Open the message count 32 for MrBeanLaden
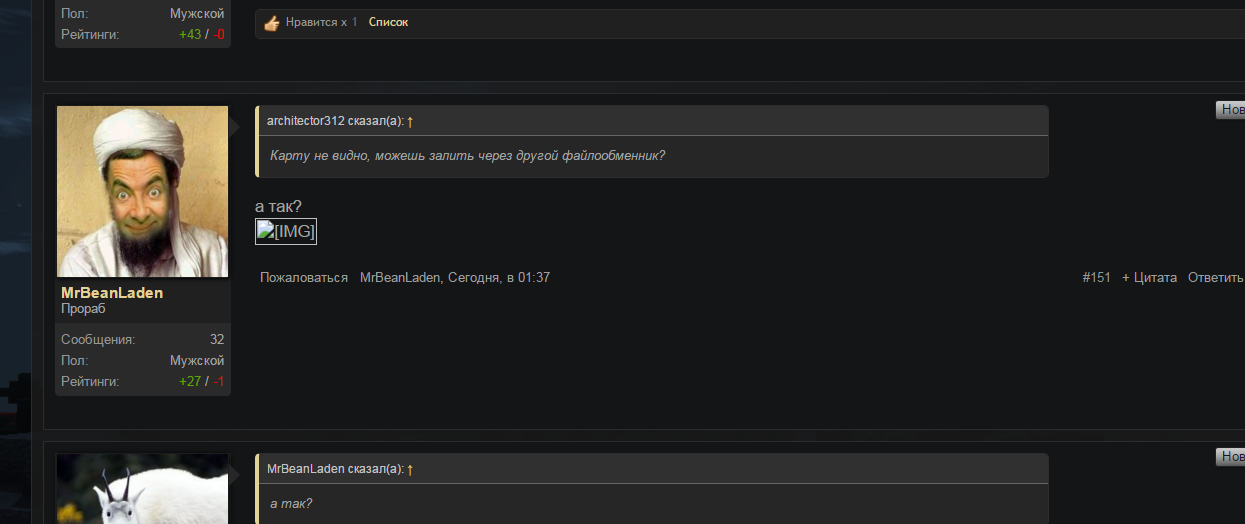1245x524 pixels. [x=216, y=339]
